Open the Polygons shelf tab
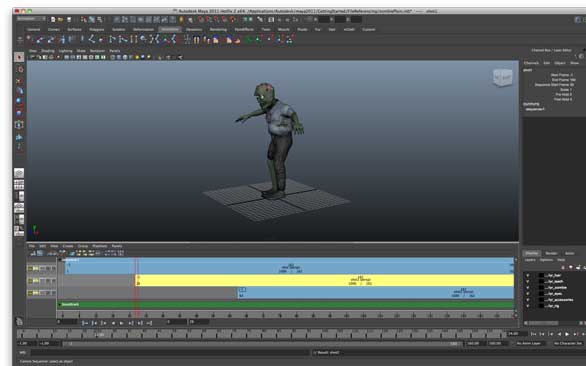Screen dimensions: 586x366 (x=96, y=29)
